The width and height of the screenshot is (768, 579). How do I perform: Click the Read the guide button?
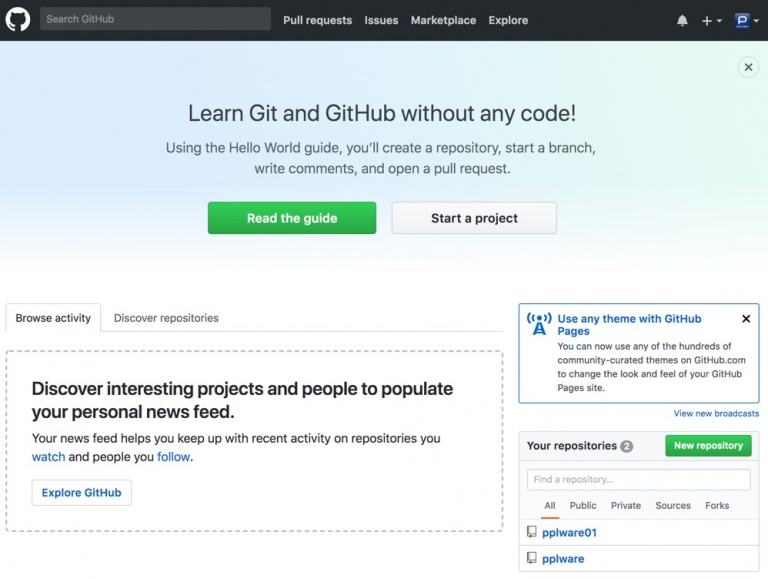pyautogui.click(x=292, y=218)
